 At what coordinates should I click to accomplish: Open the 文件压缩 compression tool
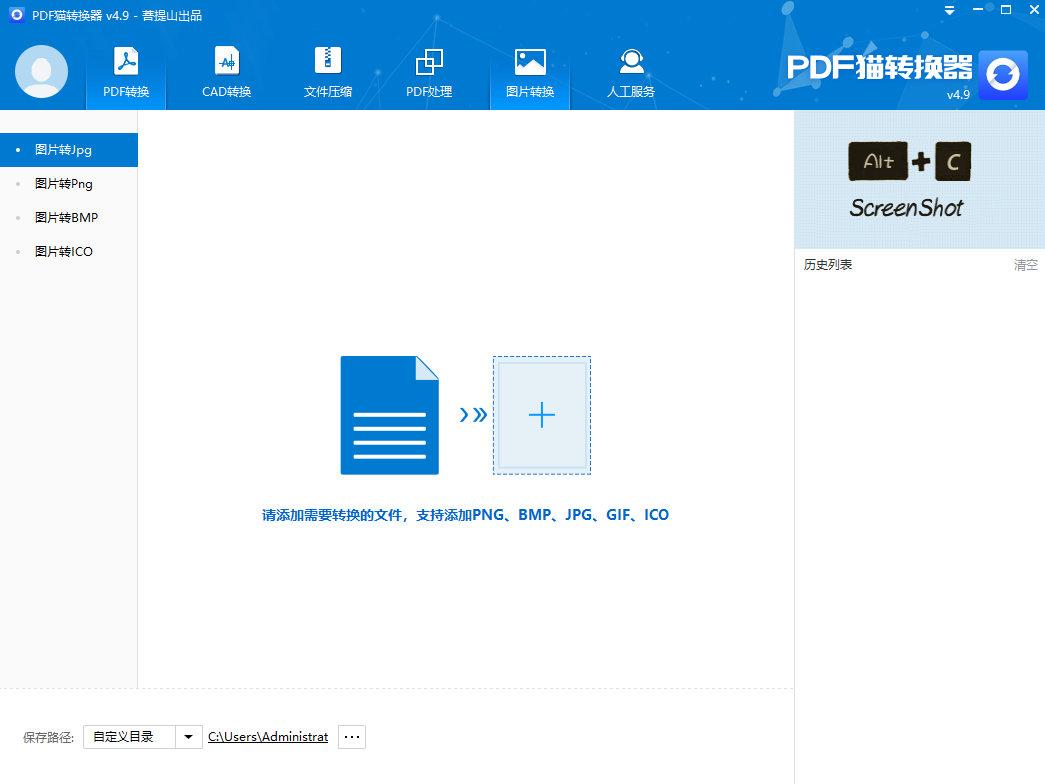(328, 71)
